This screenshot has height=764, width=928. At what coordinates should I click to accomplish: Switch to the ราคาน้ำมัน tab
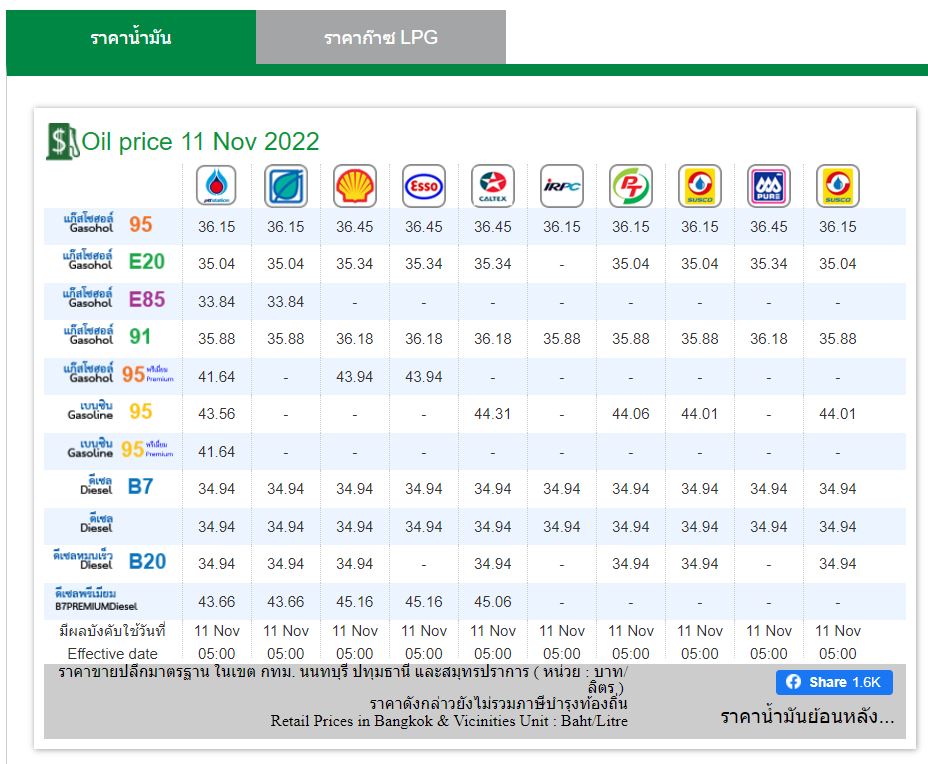pyautogui.click(x=131, y=37)
